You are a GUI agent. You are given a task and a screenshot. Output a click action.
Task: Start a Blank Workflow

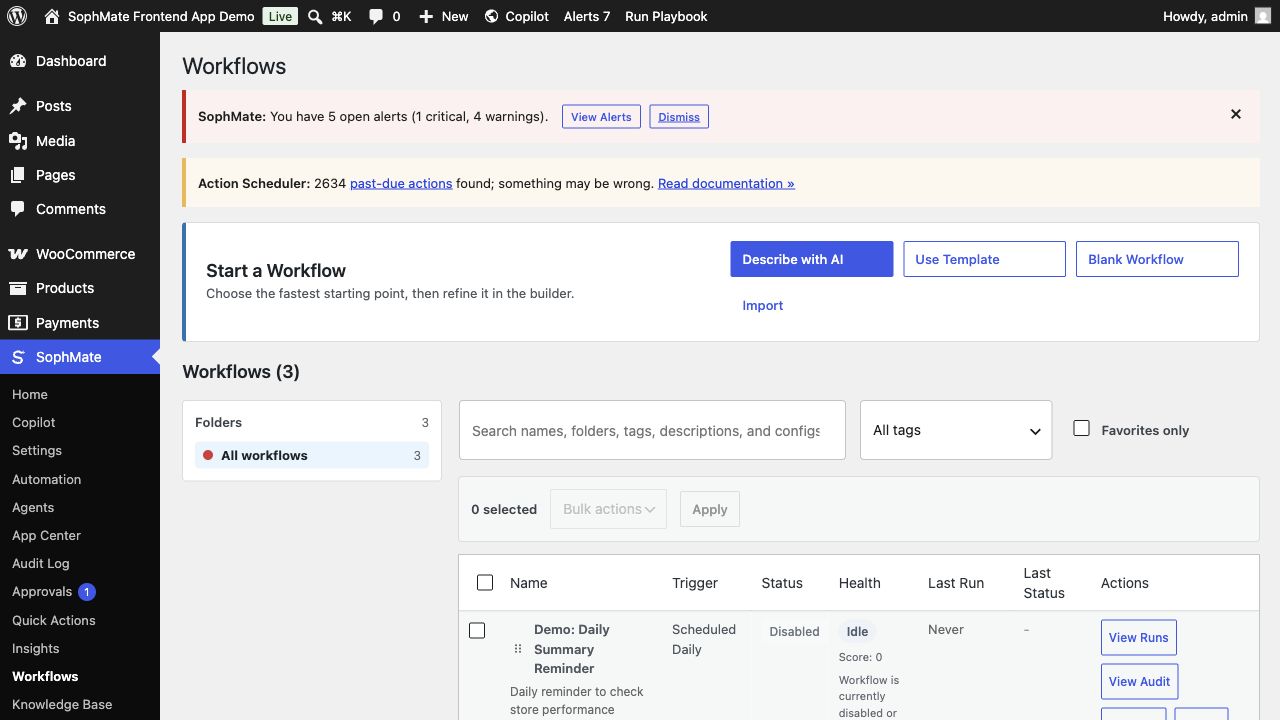tap(1157, 259)
